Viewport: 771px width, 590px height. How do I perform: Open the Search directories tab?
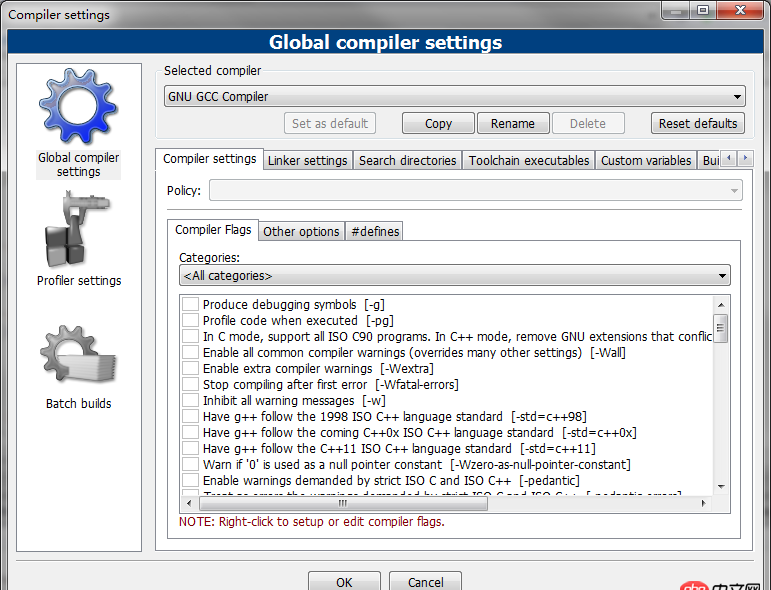(x=408, y=161)
